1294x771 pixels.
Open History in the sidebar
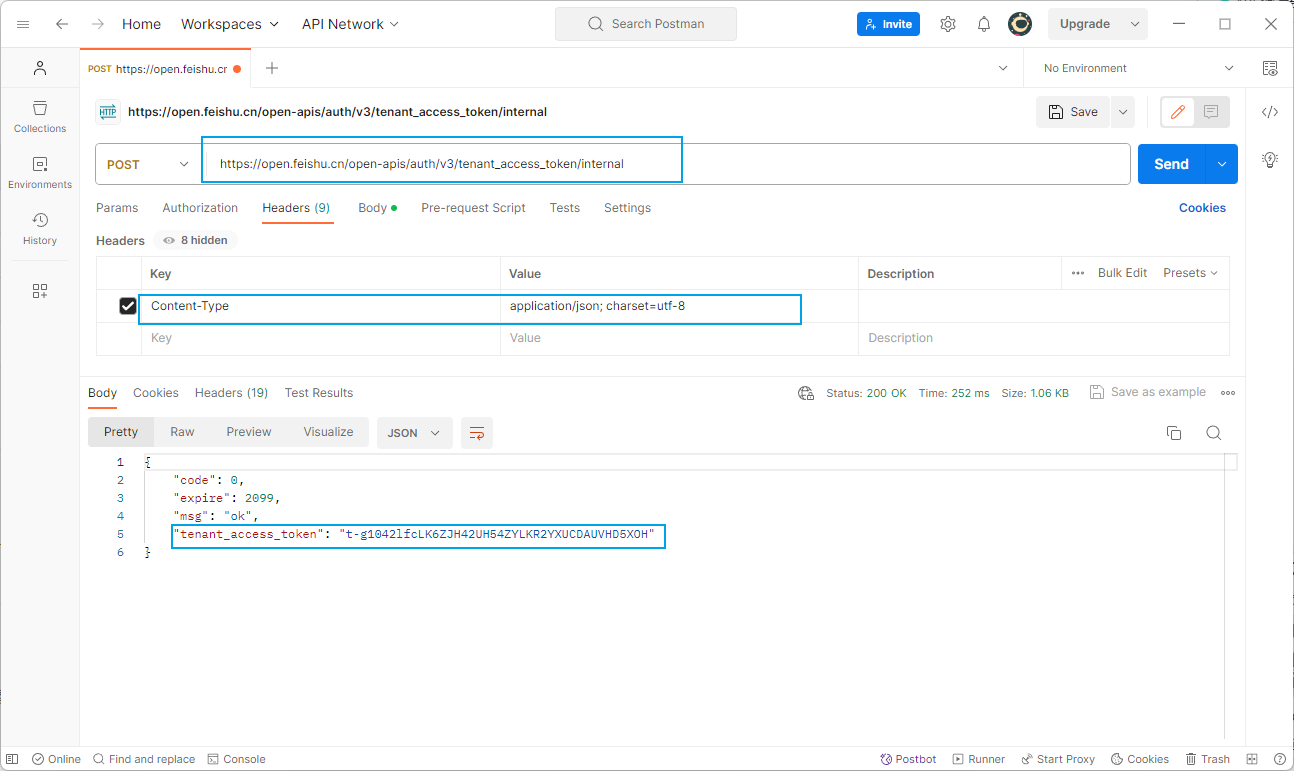[x=40, y=228]
